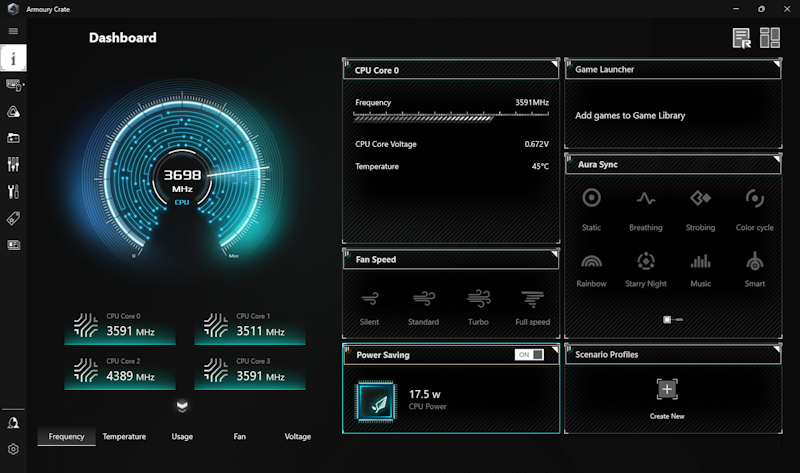Click the CPU Core 0 frequency bar

pyautogui.click(x=452, y=117)
